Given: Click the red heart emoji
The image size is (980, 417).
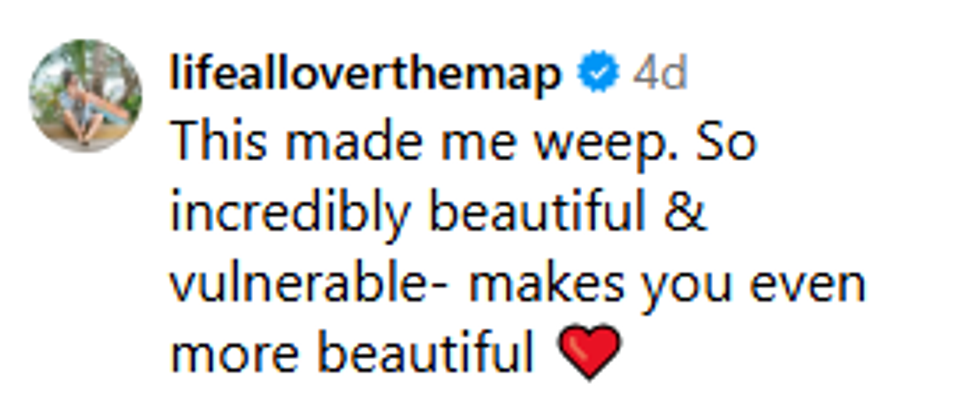Looking at the screenshot, I should (590, 353).
